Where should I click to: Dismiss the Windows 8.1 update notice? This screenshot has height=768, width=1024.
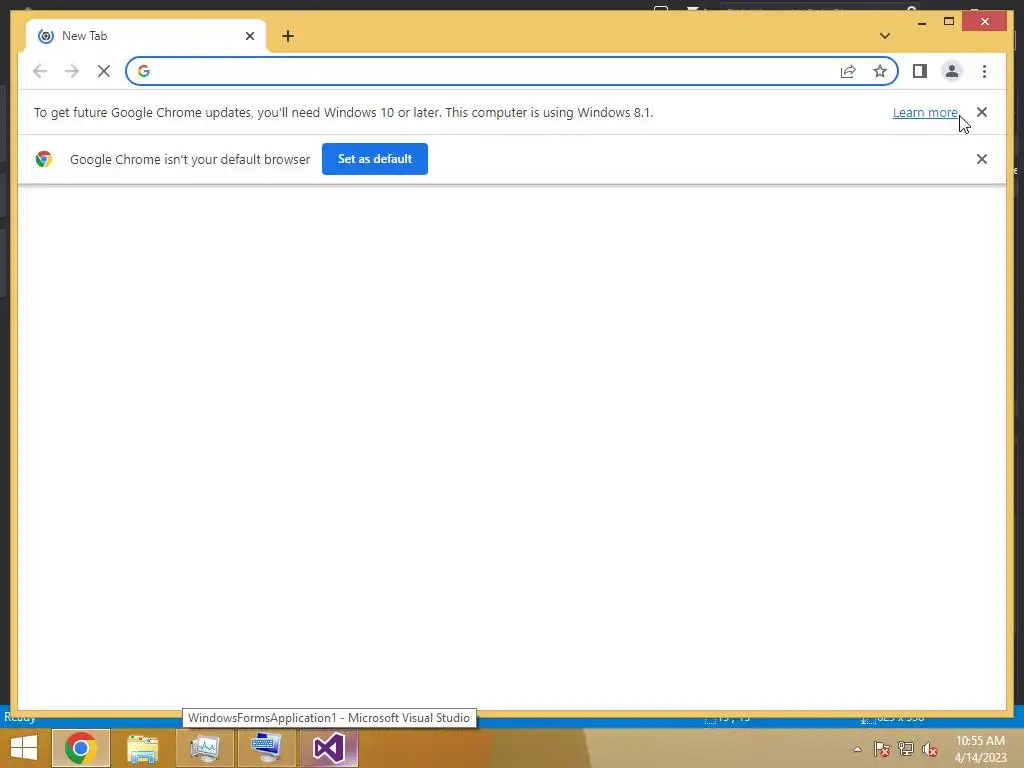(x=982, y=112)
